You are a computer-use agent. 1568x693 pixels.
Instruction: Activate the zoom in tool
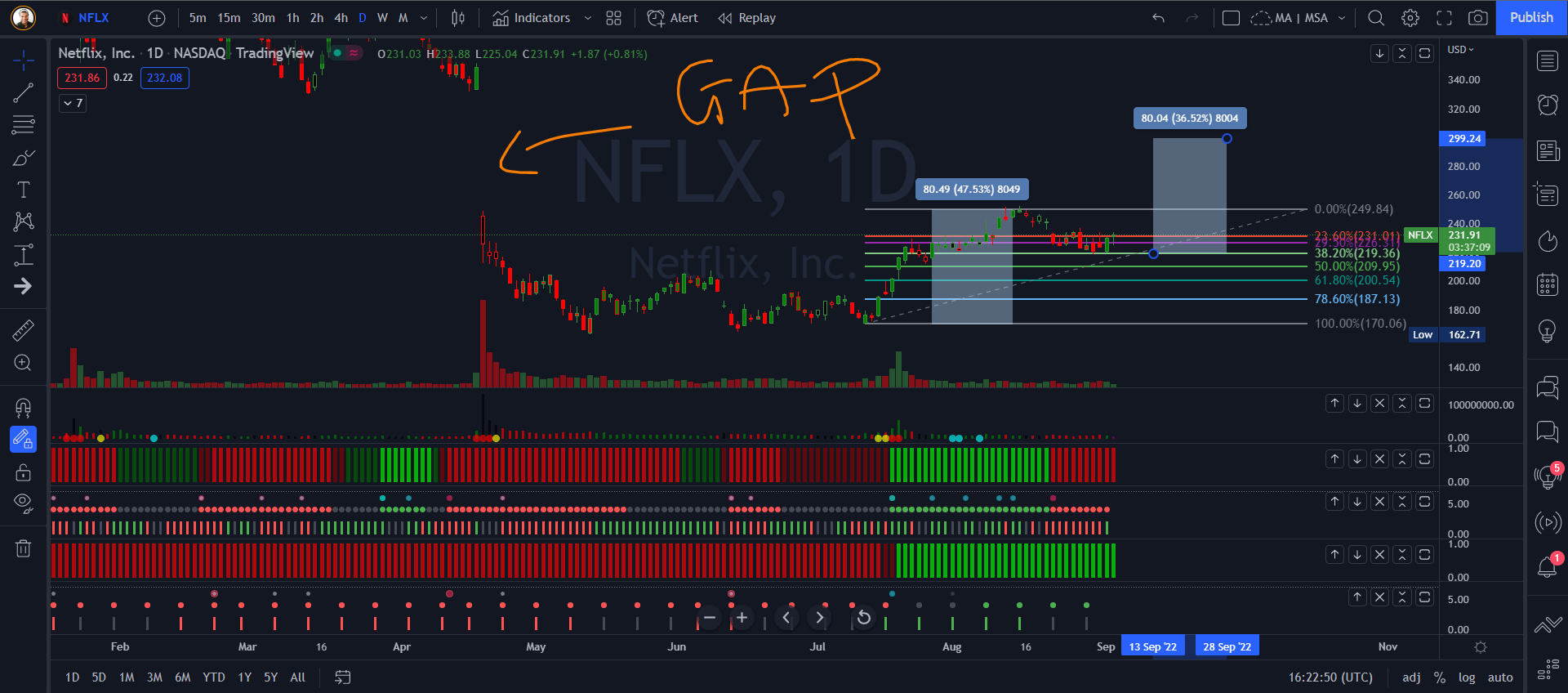(23, 363)
